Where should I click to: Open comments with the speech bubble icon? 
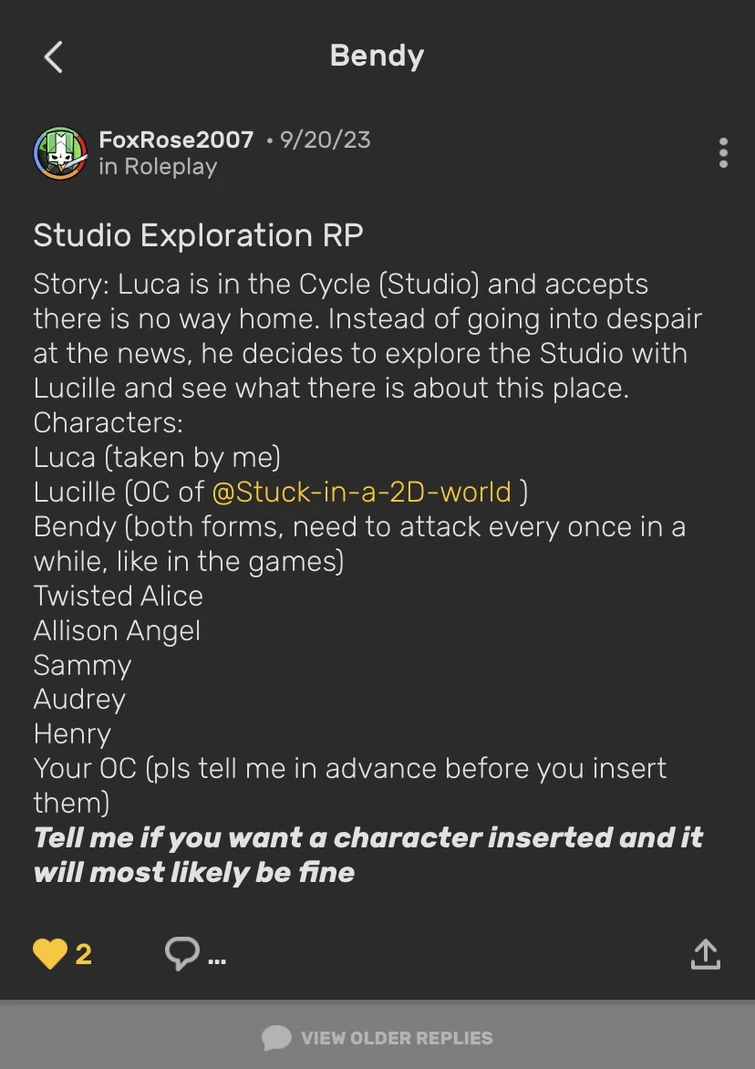[184, 951]
